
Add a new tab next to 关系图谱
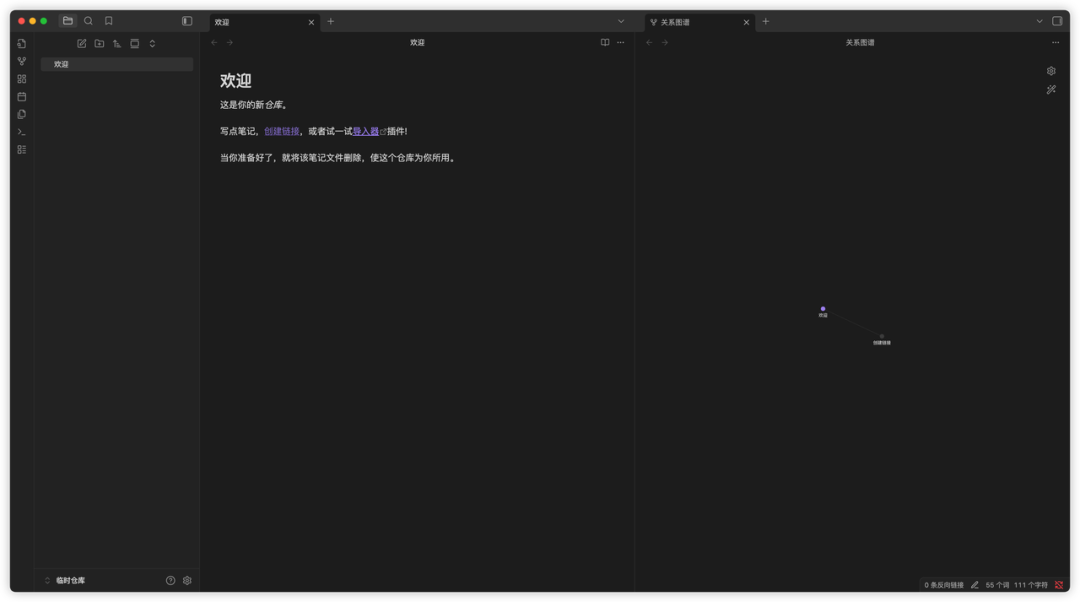[765, 21]
